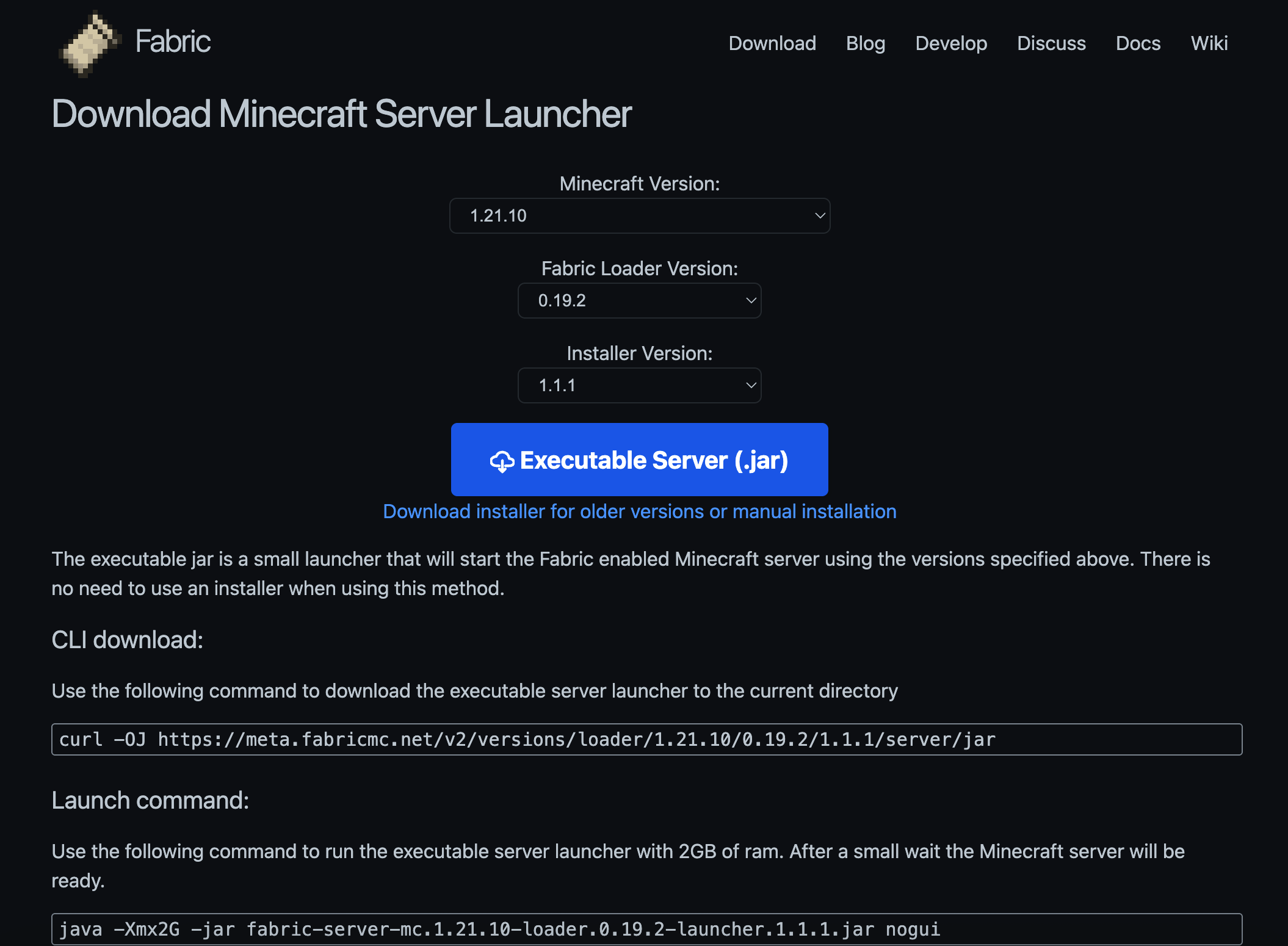Open the Minecraft Version dropdown
The height and width of the screenshot is (946, 1288).
tap(640, 215)
